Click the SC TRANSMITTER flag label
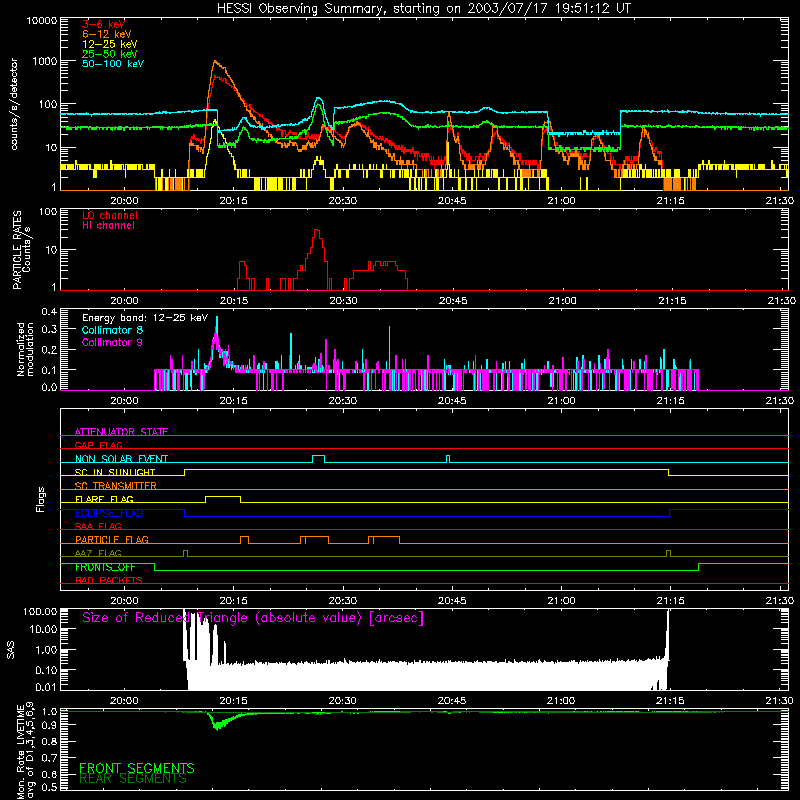 [x=116, y=486]
